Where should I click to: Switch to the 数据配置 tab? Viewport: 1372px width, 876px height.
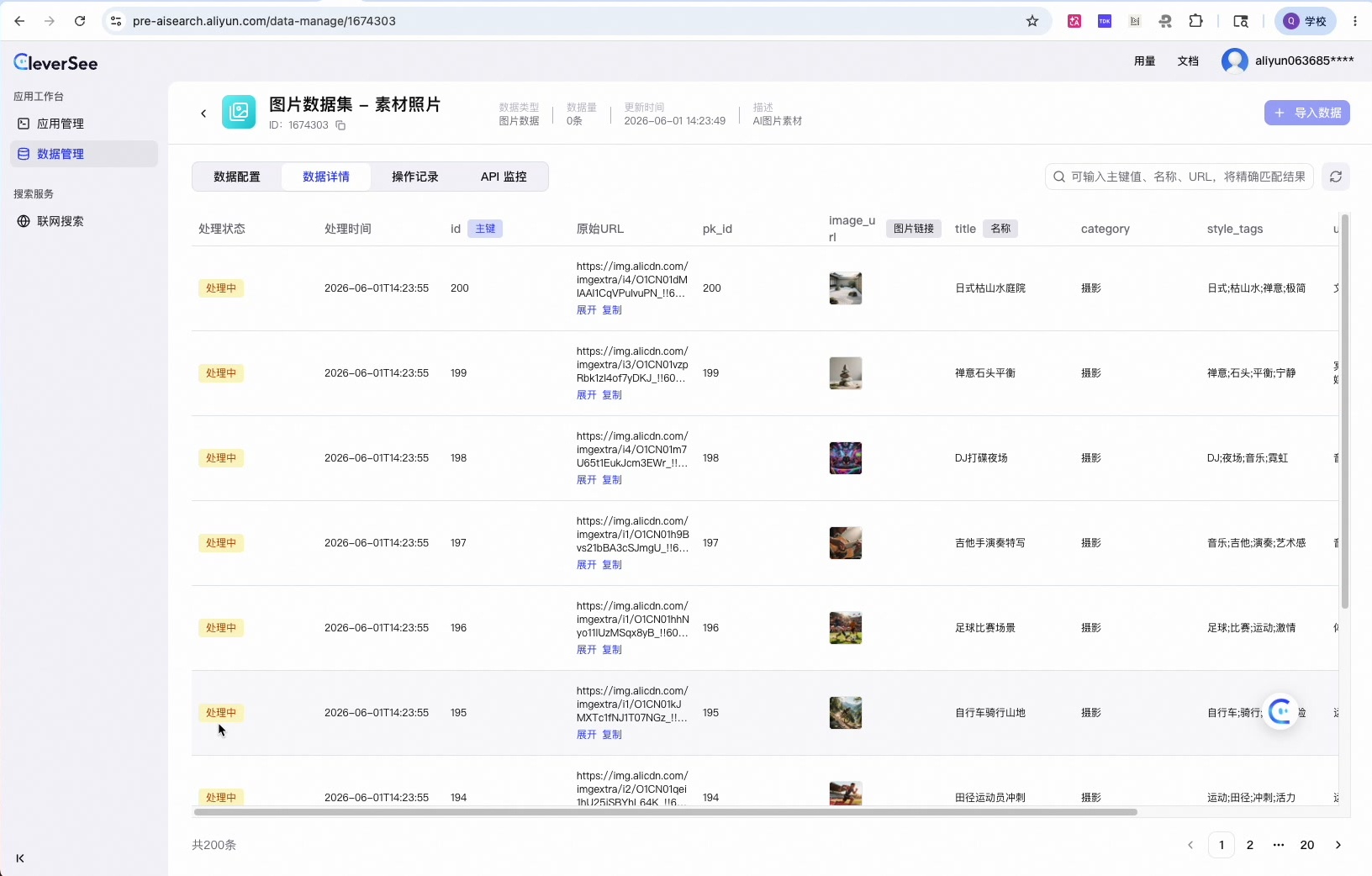(237, 177)
